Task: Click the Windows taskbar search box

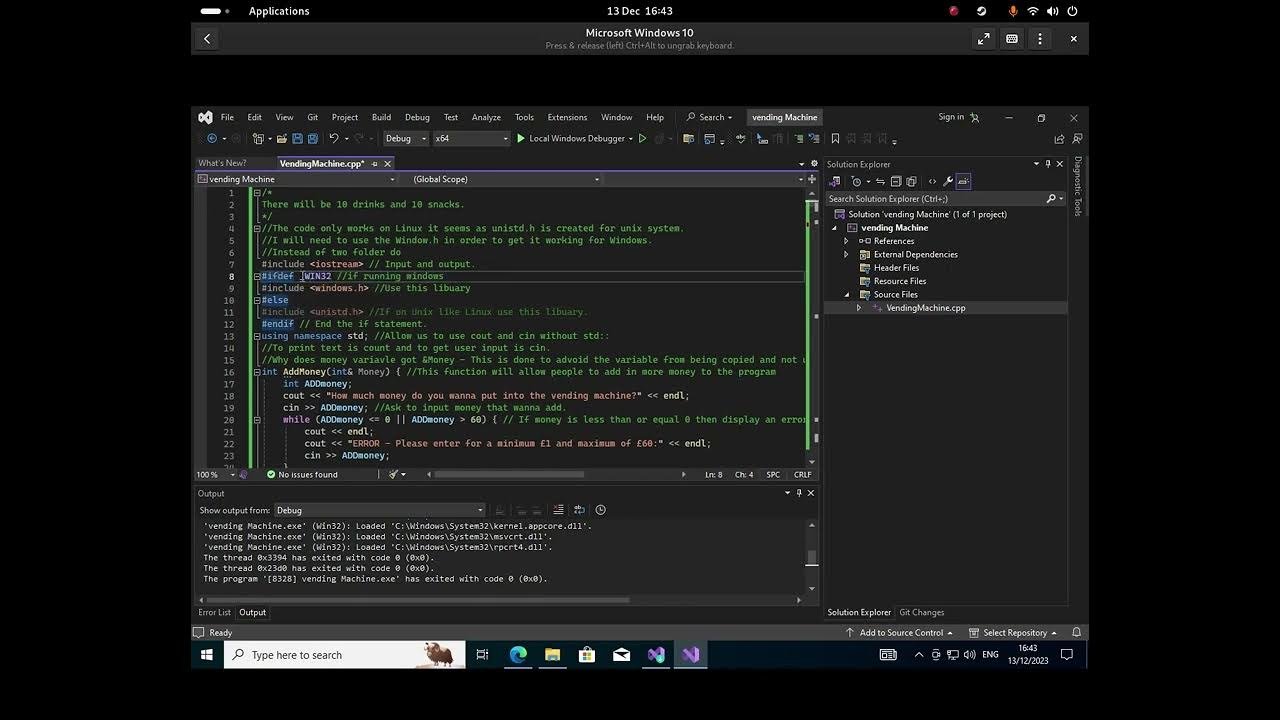Action: [344, 655]
